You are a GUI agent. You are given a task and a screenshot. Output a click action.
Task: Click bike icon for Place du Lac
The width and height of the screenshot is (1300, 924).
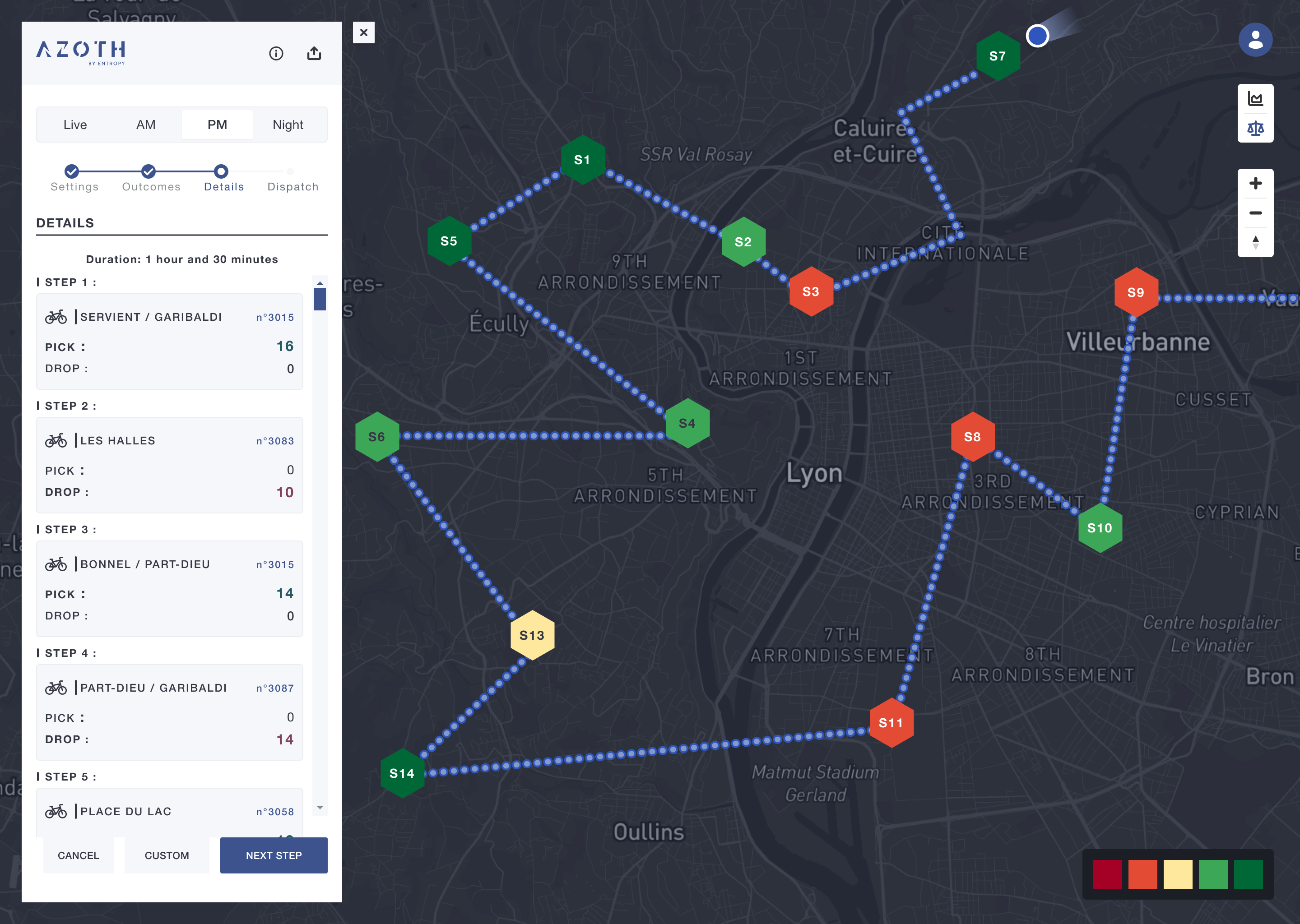coord(56,811)
